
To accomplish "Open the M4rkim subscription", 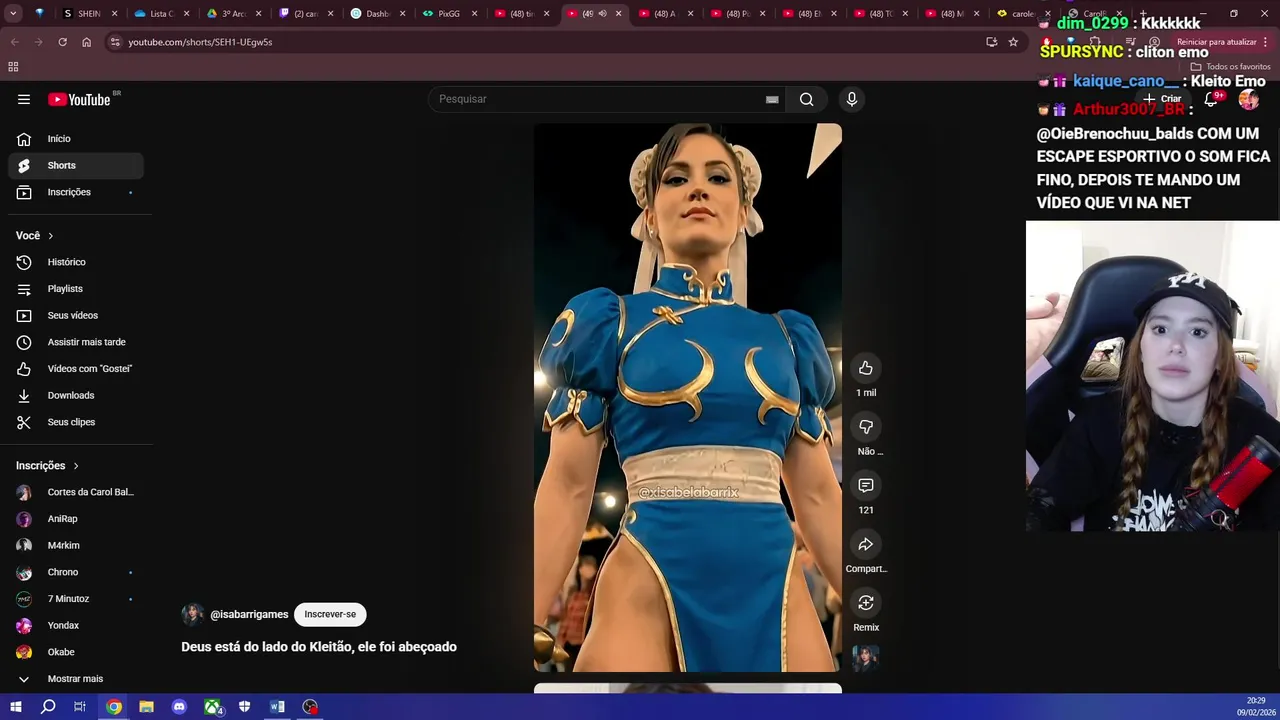I will (76, 545).
